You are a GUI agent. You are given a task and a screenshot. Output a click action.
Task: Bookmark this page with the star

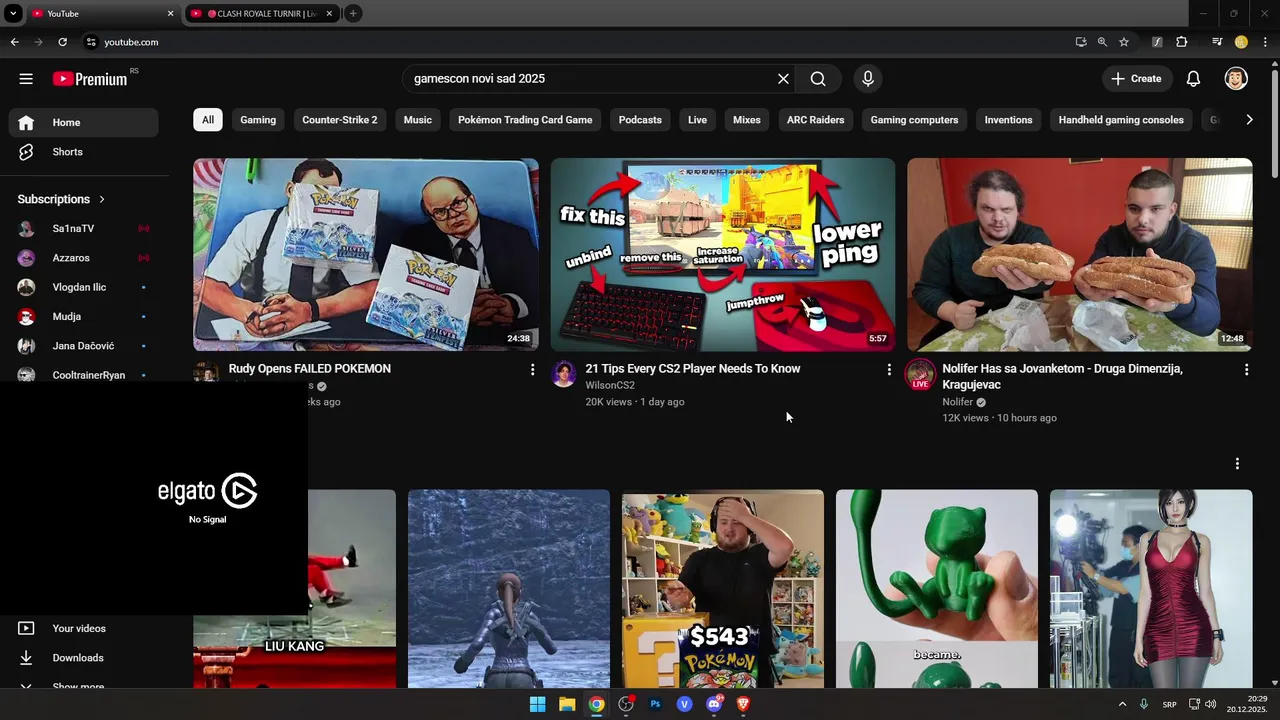pyautogui.click(x=1124, y=42)
